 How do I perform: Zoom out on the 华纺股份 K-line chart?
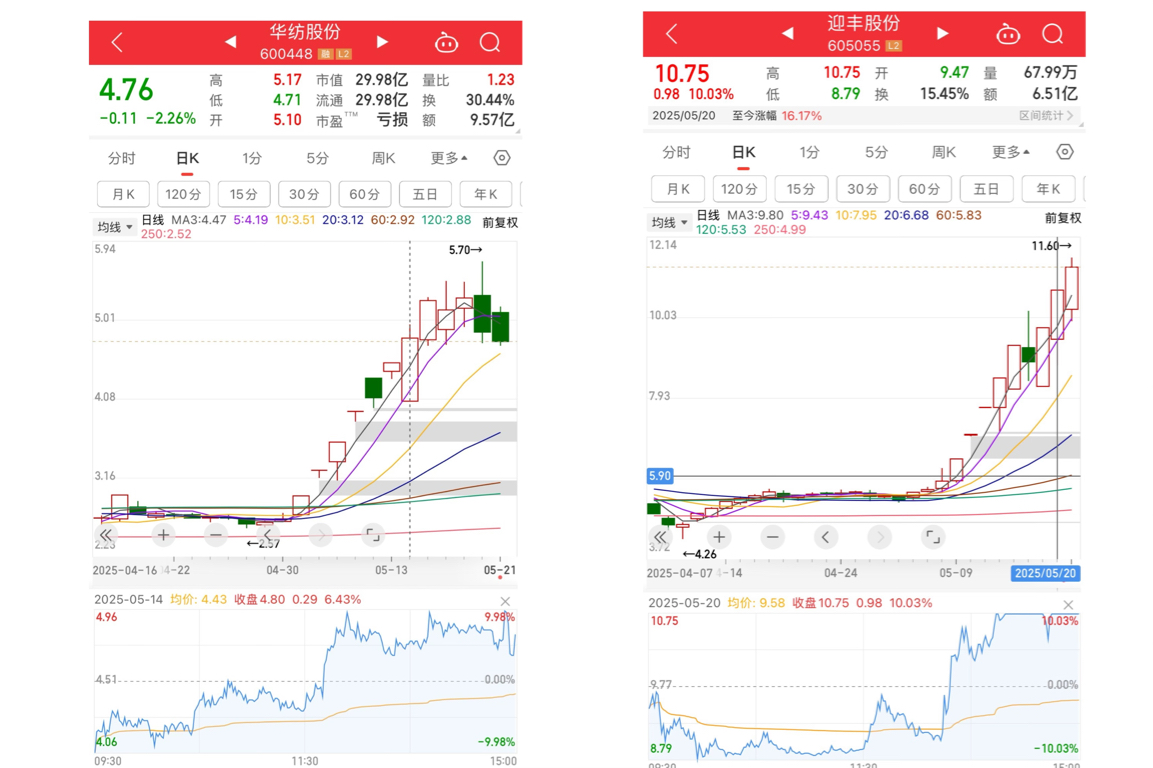(x=215, y=535)
